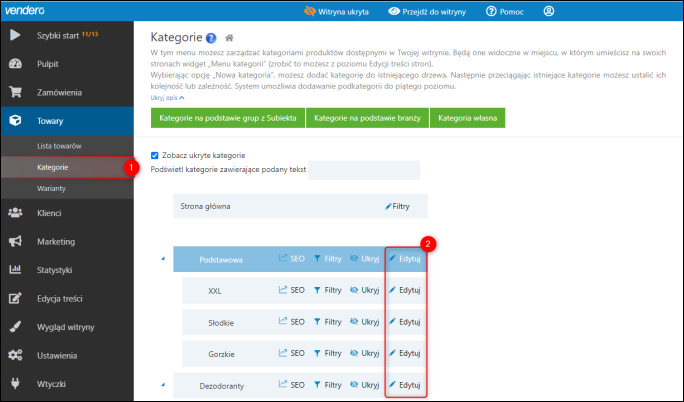
Task: Open SEO for the XXL category
Action: point(292,290)
